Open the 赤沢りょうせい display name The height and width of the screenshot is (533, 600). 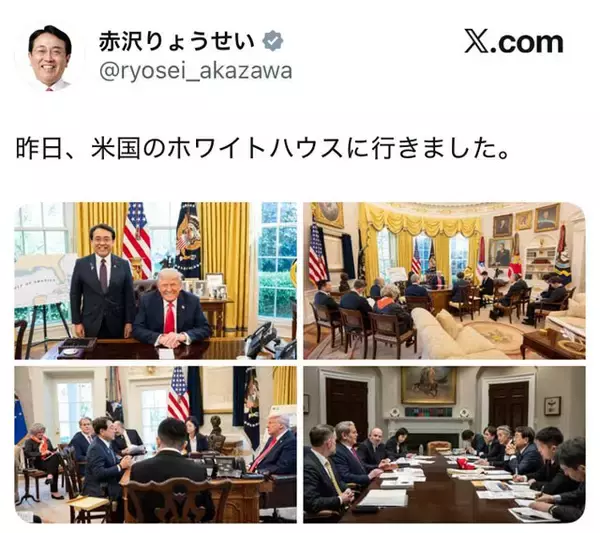tap(176, 41)
